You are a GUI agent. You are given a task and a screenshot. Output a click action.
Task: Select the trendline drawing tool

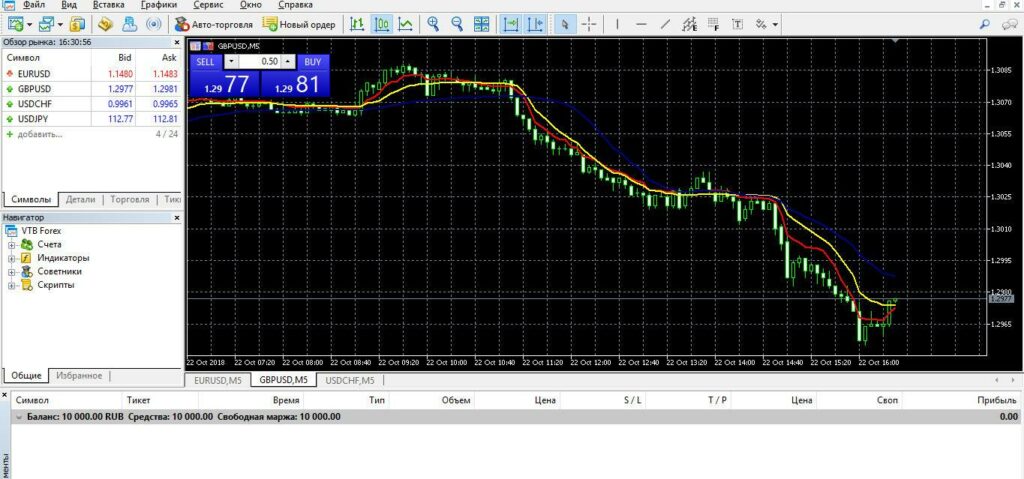[665, 23]
